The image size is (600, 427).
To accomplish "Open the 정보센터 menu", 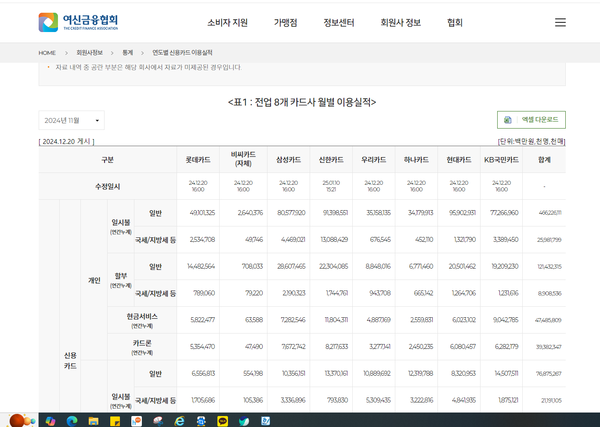I will 339,23.
